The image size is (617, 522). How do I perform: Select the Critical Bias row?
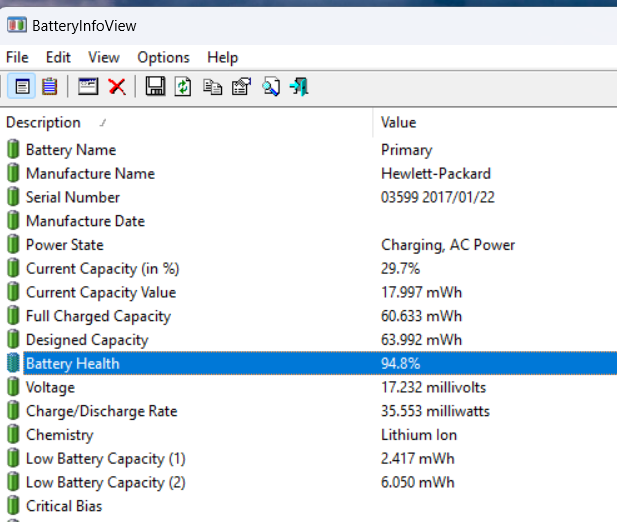[x=308, y=506]
